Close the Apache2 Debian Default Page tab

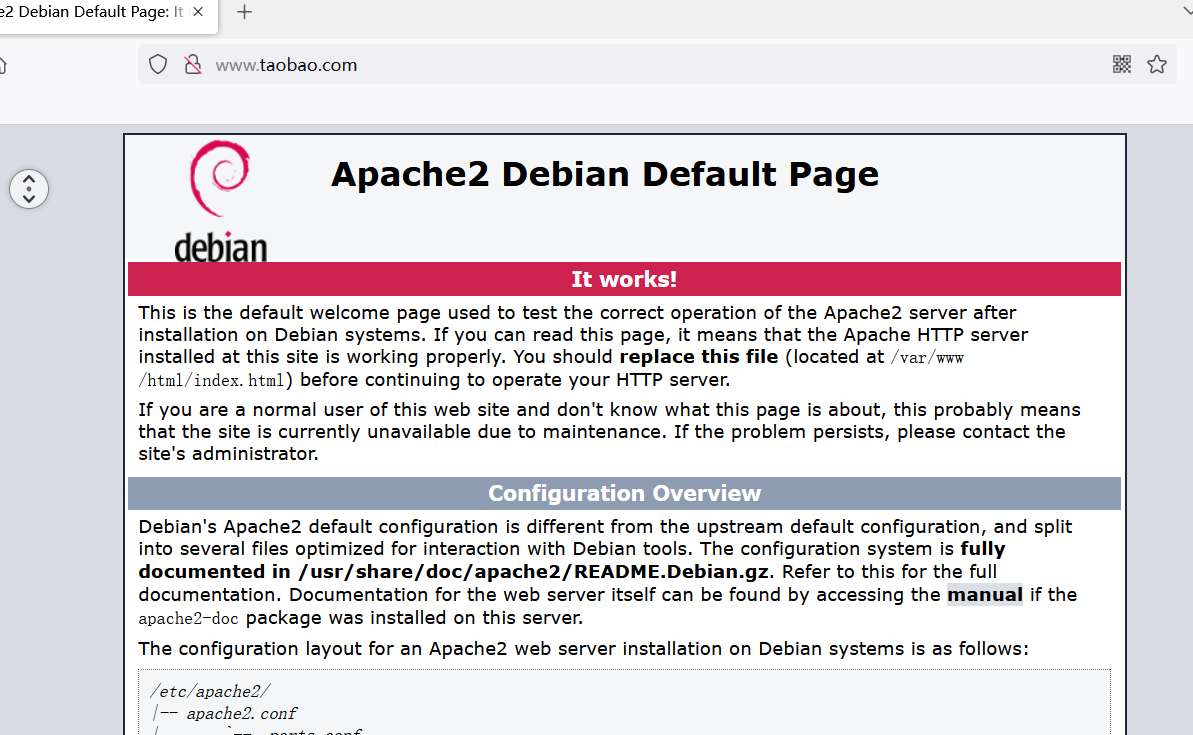pos(198,12)
